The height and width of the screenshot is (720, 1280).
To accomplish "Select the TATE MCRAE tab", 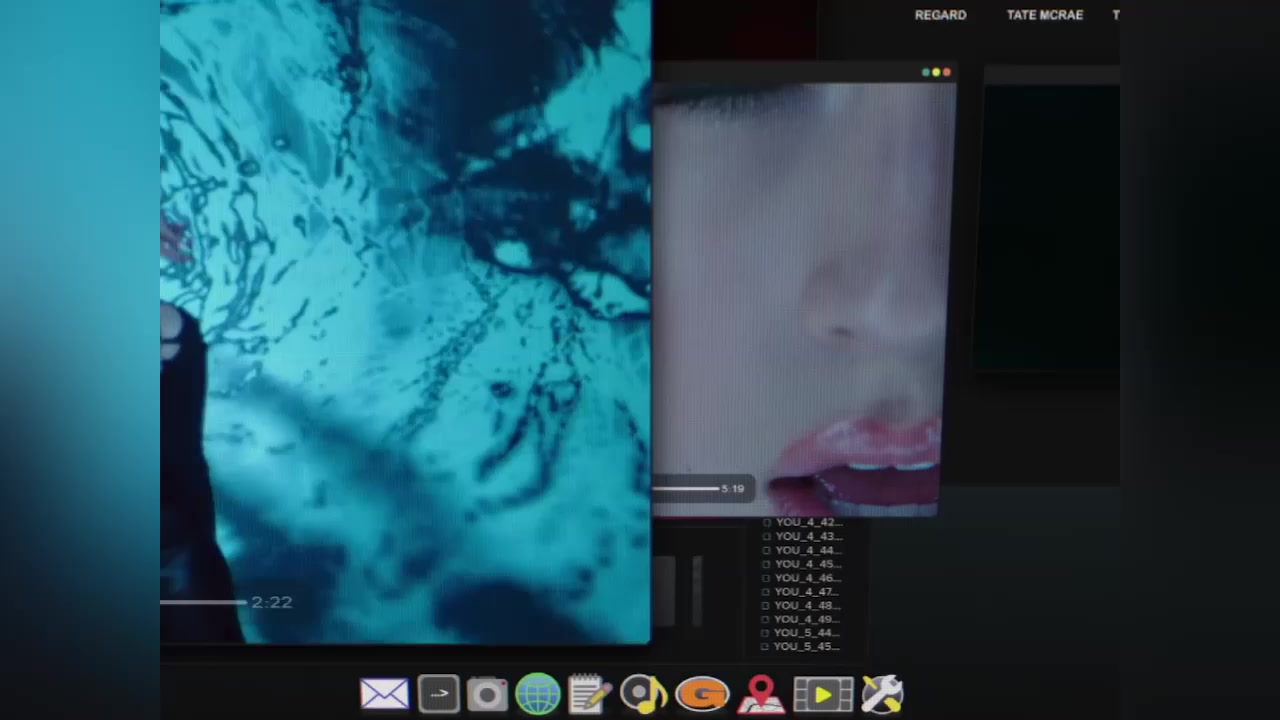I will pyautogui.click(x=1044, y=15).
